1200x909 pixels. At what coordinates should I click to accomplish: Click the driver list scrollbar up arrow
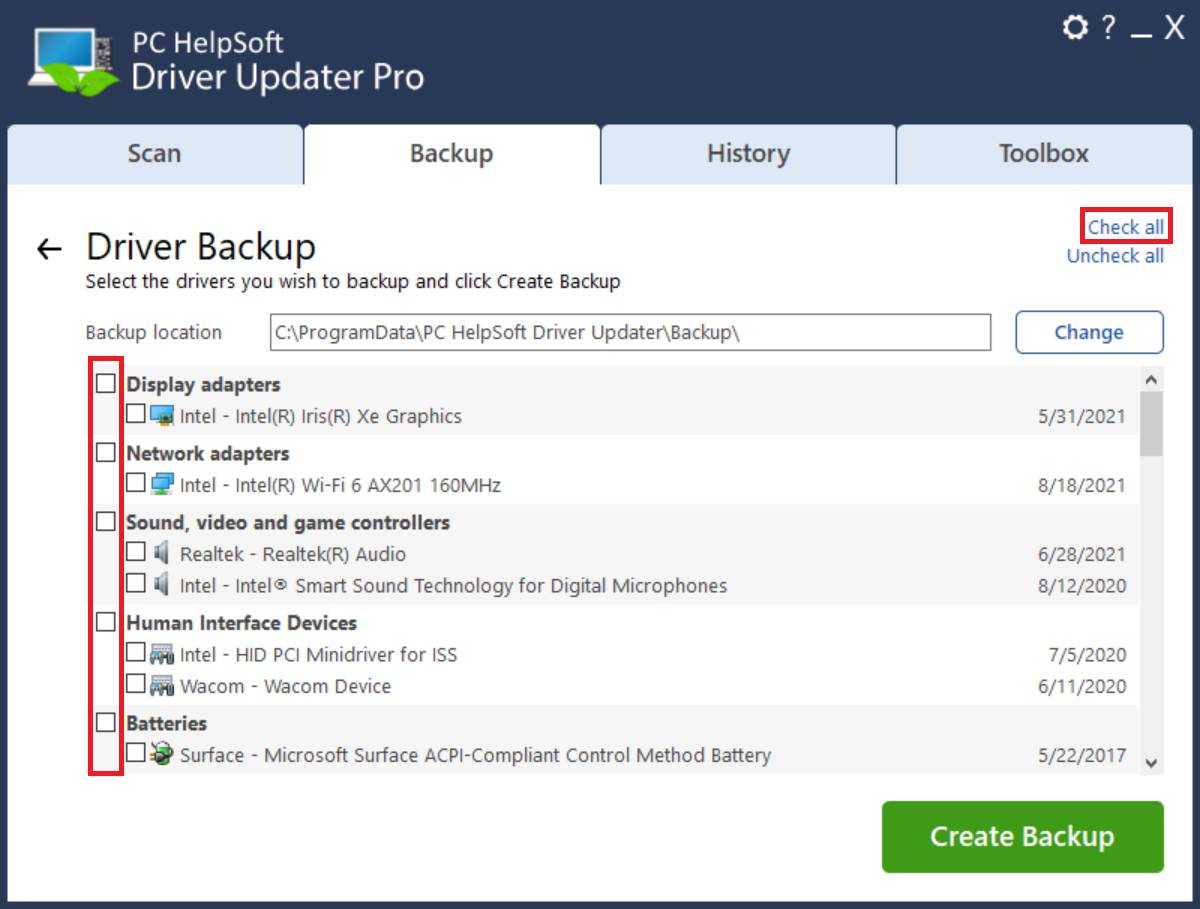click(x=1150, y=380)
